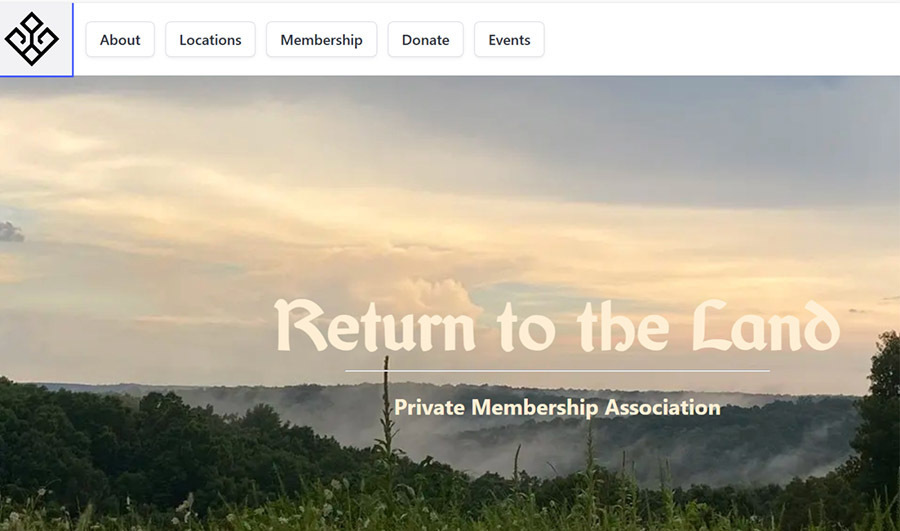Select the Membership navigation button
Viewport: 900px width, 531px height.
coord(321,40)
